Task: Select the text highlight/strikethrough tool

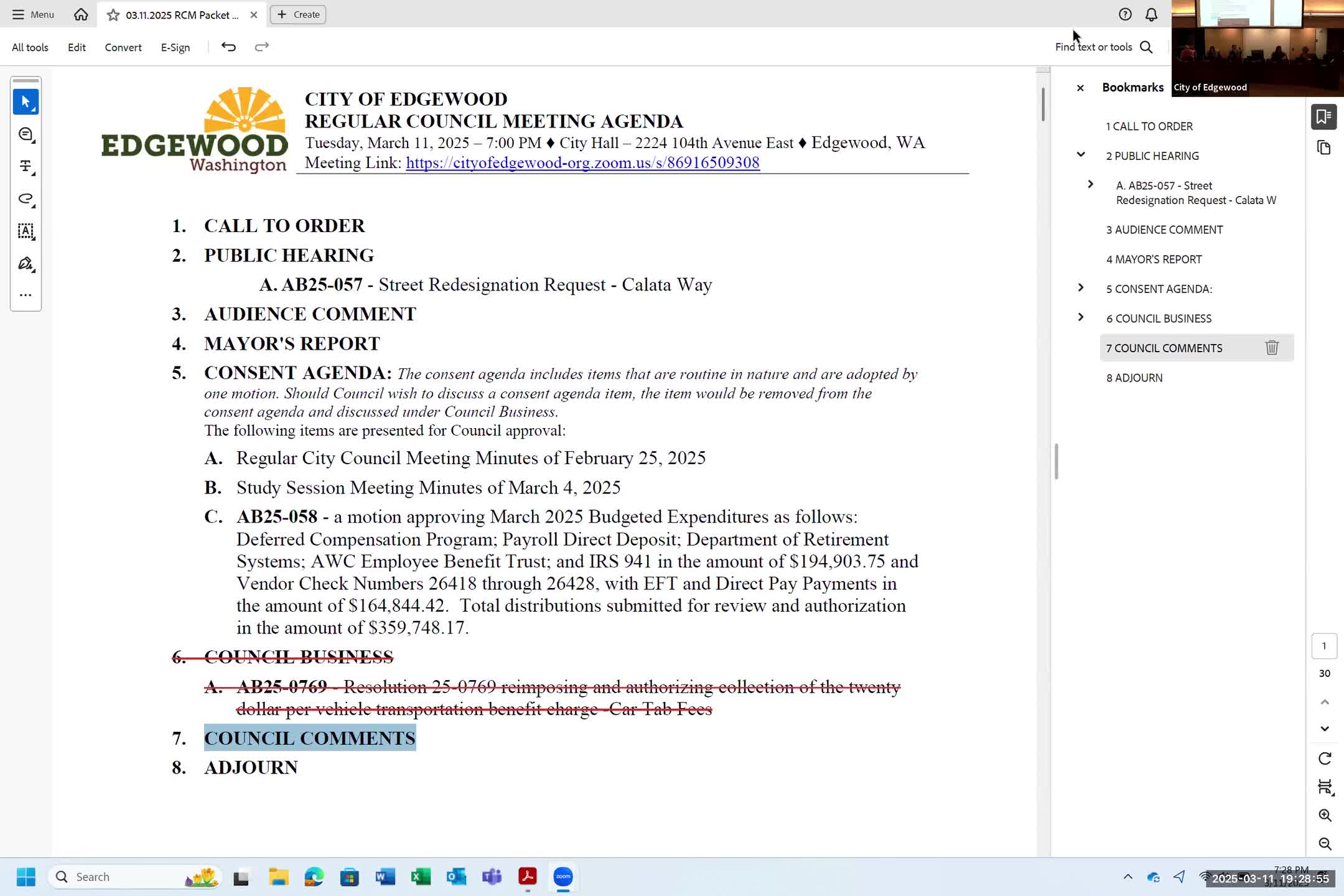Action: pyautogui.click(x=26, y=166)
